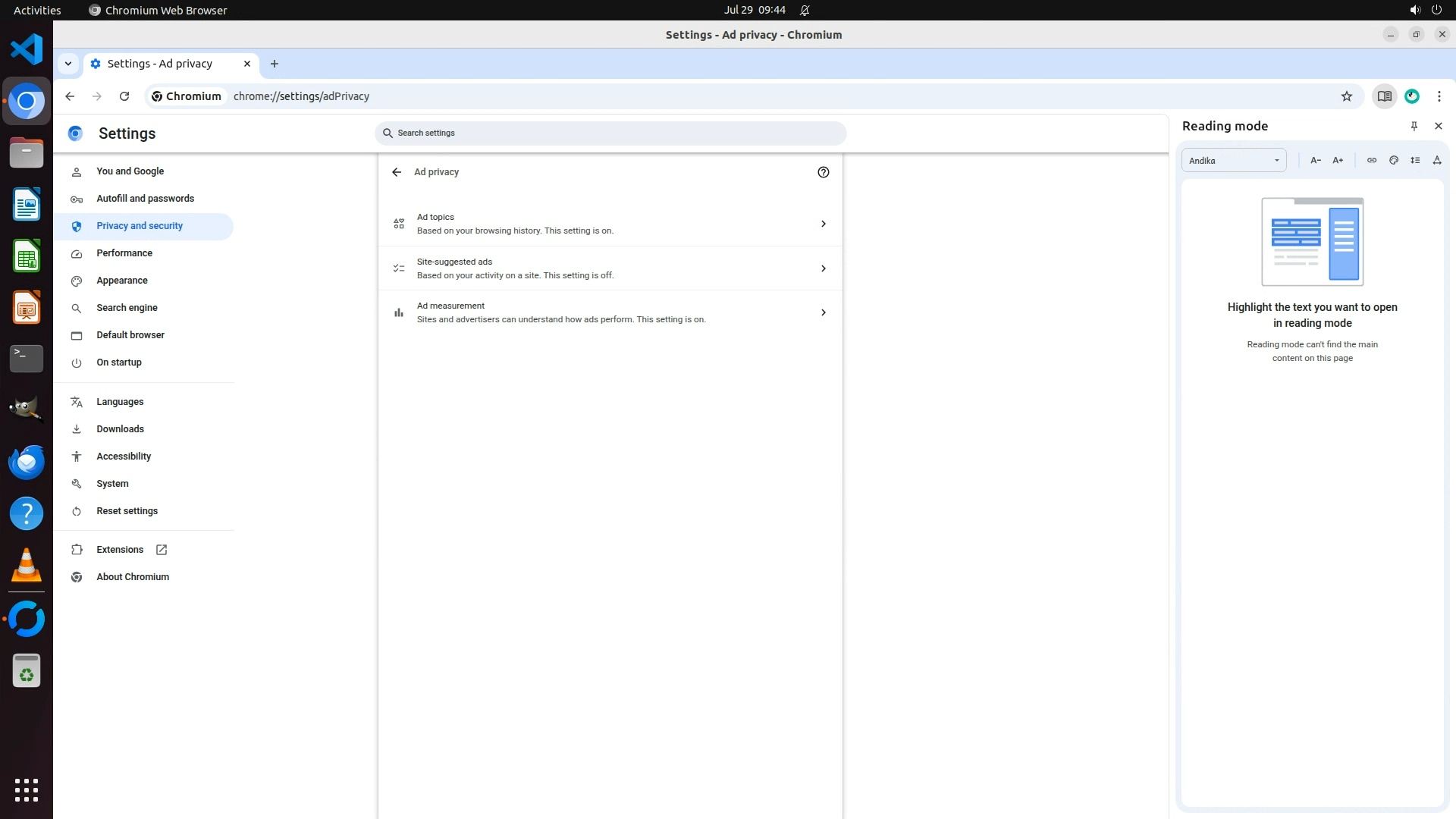1456x819 pixels.
Task: Go back from Ad privacy page
Action: pos(397,172)
